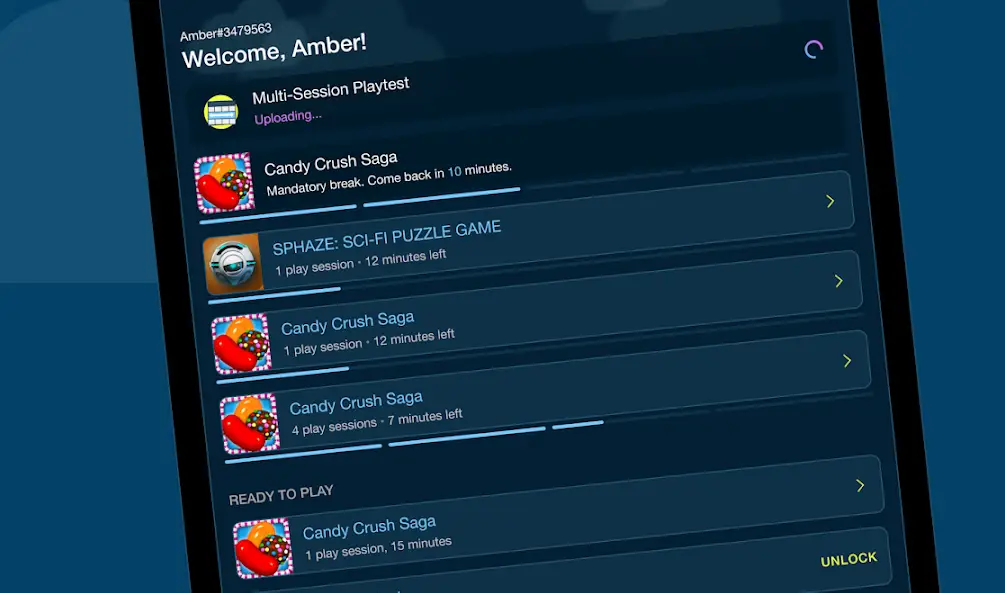The height and width of the screenshot is (593, 1005).
Task: Click the loading spinner icon
Action: point(813,49)
